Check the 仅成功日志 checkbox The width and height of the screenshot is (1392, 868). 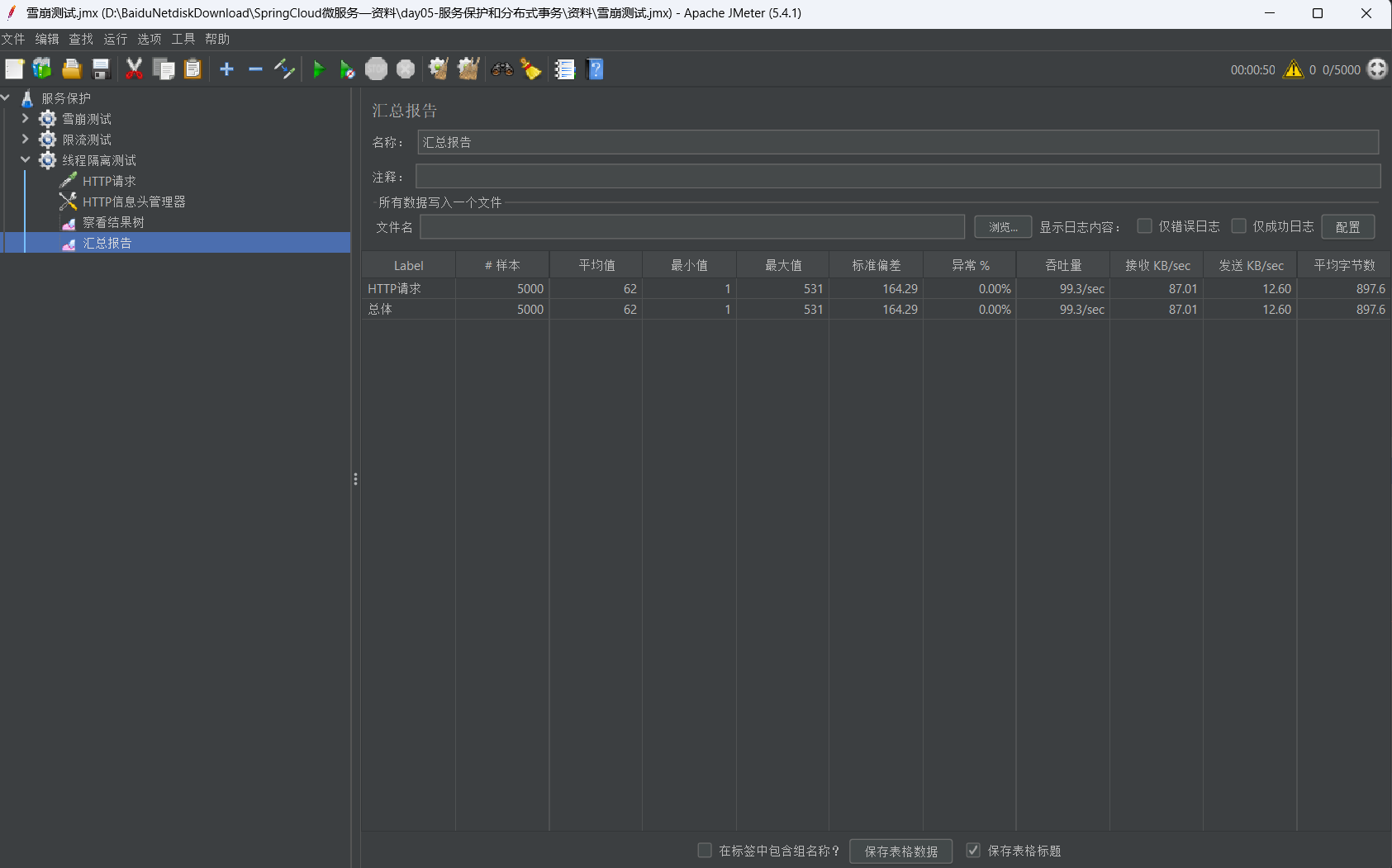pos(1239,225)
